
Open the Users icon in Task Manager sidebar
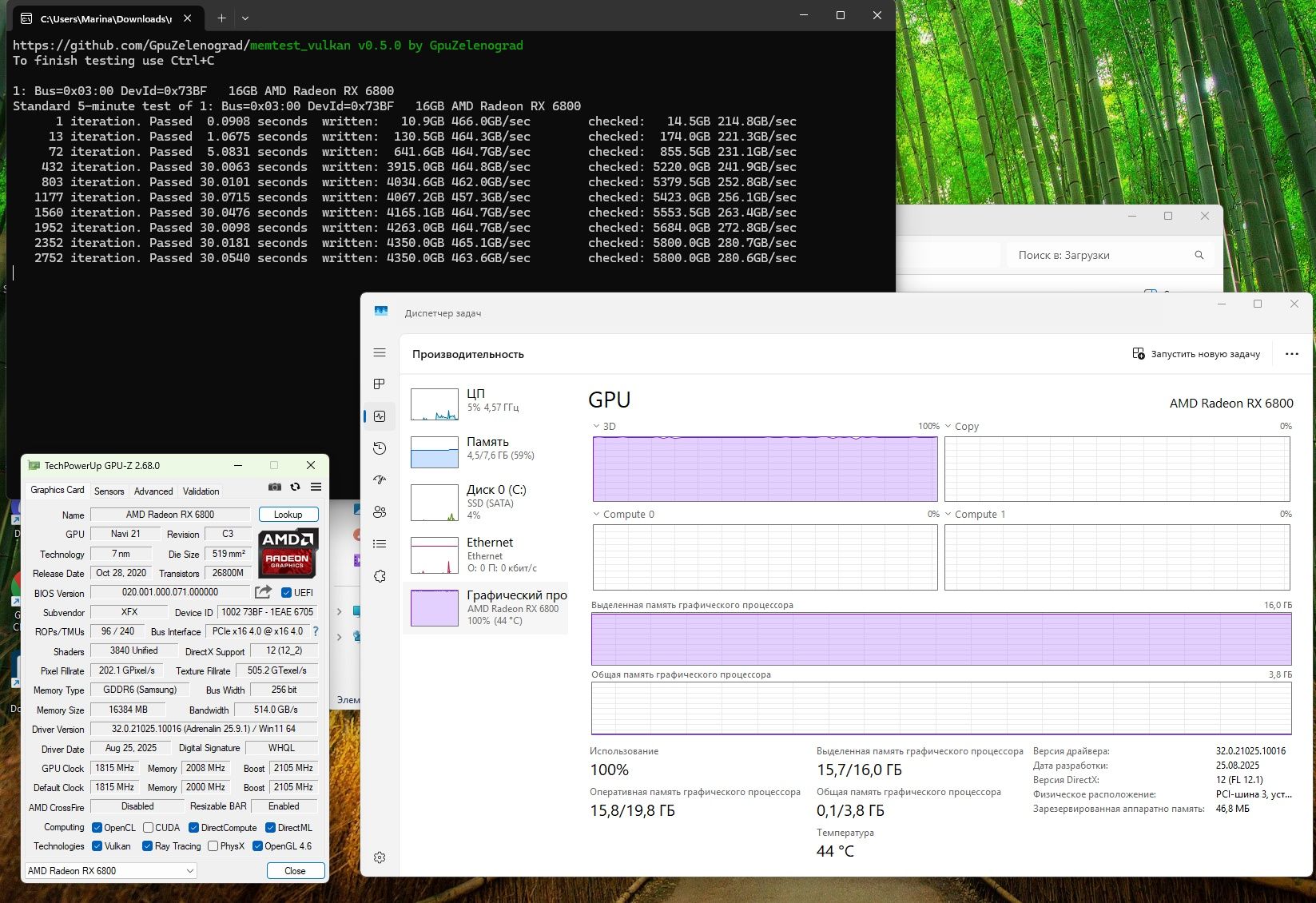[380, 511]
